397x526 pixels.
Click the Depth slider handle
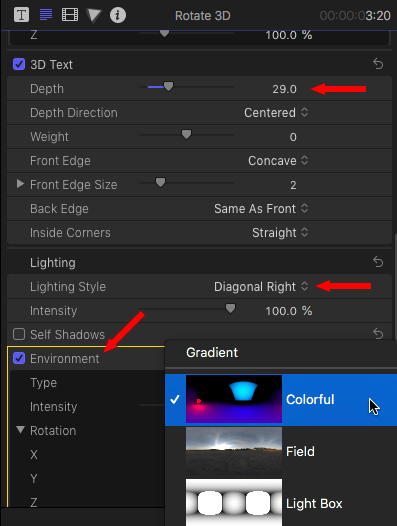click(x=168, y=86)
